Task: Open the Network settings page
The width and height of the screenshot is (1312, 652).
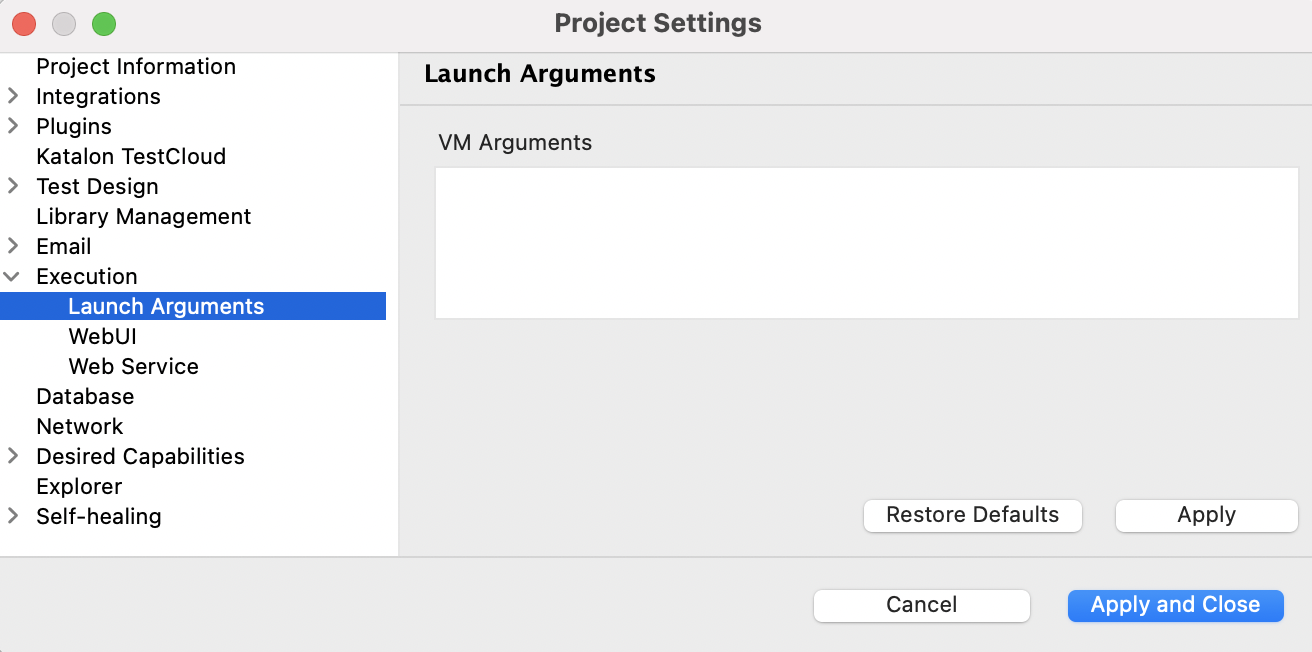Action: pyautogui.click(x=80, y=426)
